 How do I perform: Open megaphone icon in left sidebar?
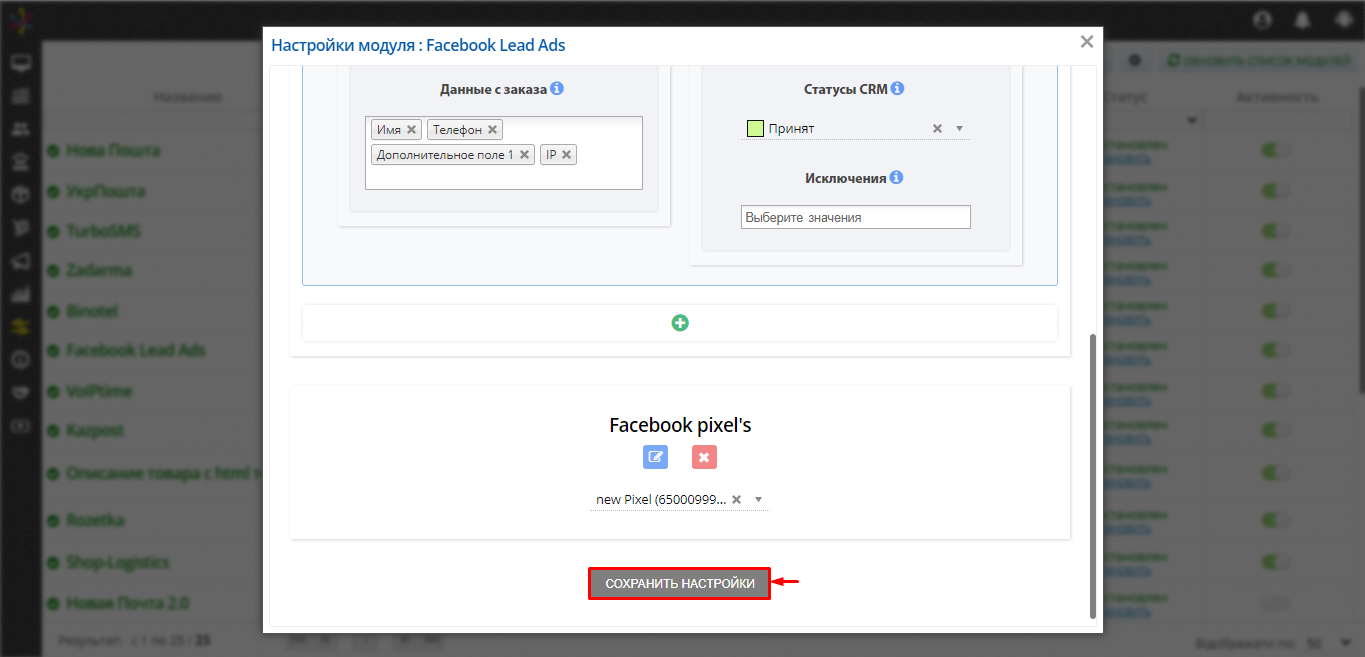coord(20,261)
